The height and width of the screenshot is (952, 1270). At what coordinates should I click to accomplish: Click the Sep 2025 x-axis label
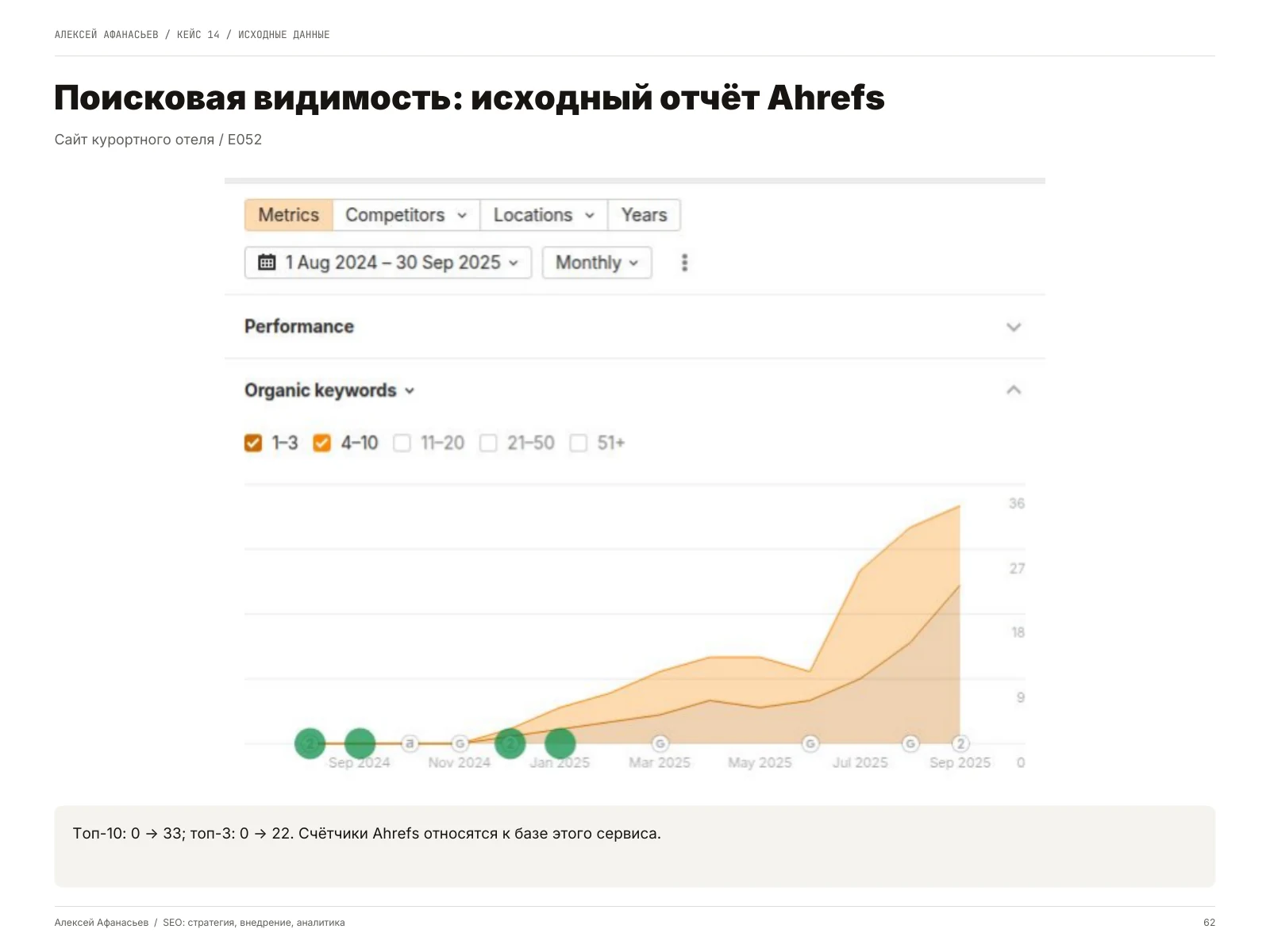point(960,762)
